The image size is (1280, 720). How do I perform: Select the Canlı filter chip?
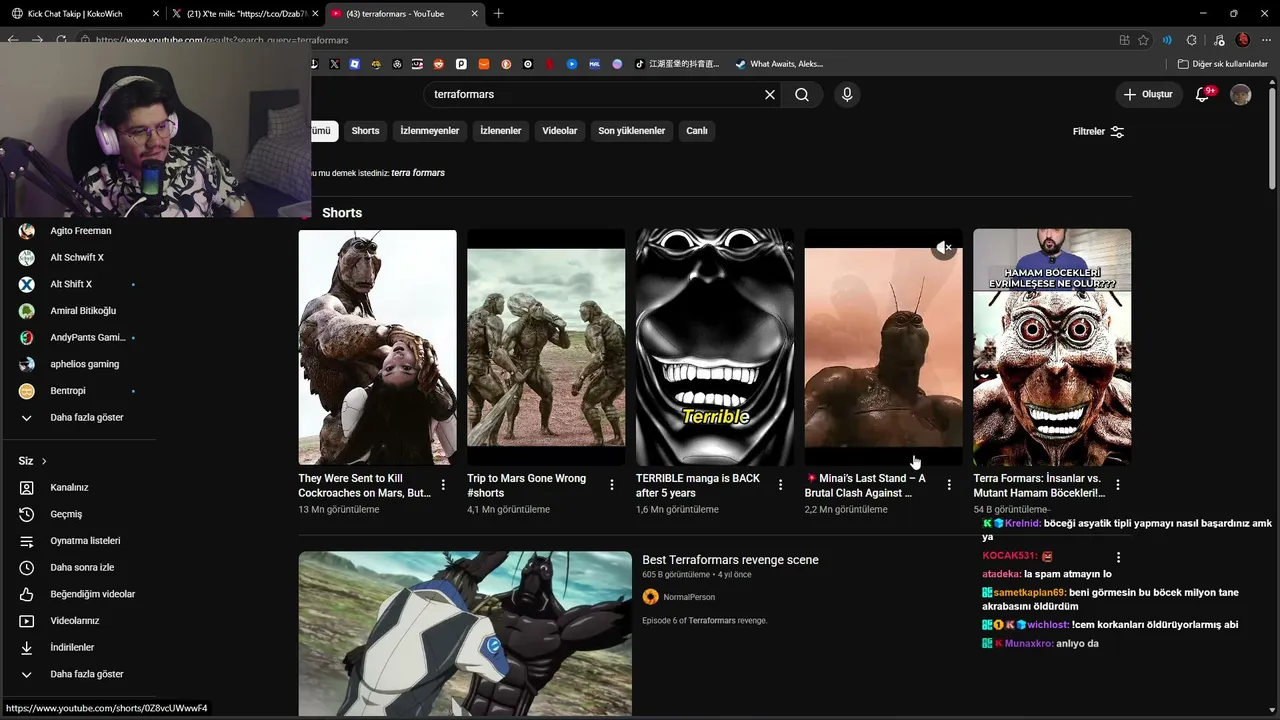click(697, 131)
